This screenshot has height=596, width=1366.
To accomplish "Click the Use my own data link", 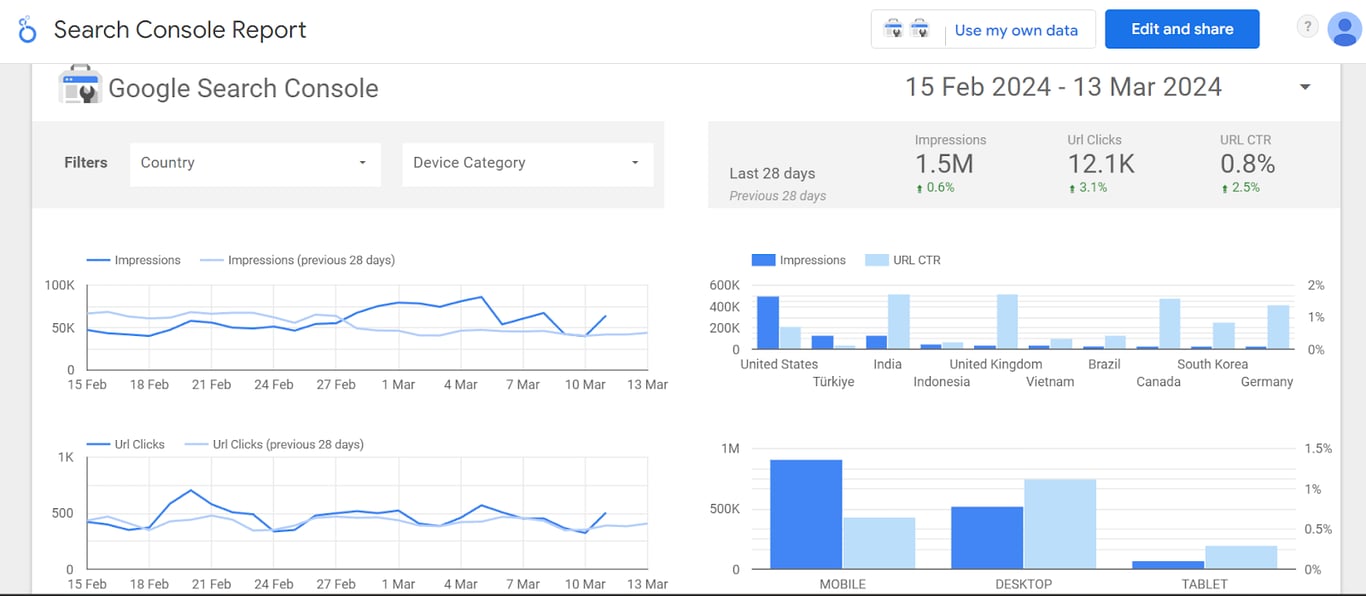I will [1016, 30].
